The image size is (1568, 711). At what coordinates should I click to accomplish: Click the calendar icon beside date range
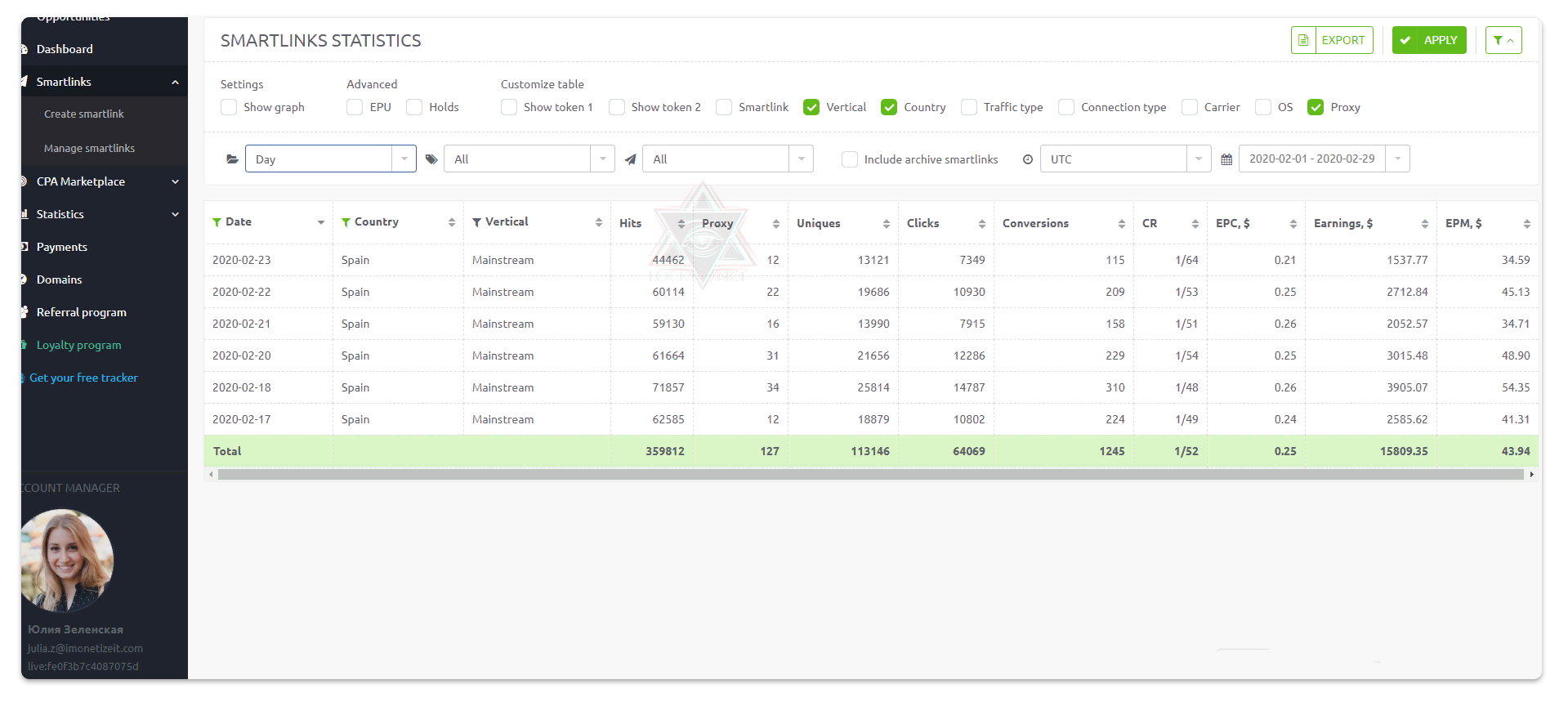pos(1226,159)
